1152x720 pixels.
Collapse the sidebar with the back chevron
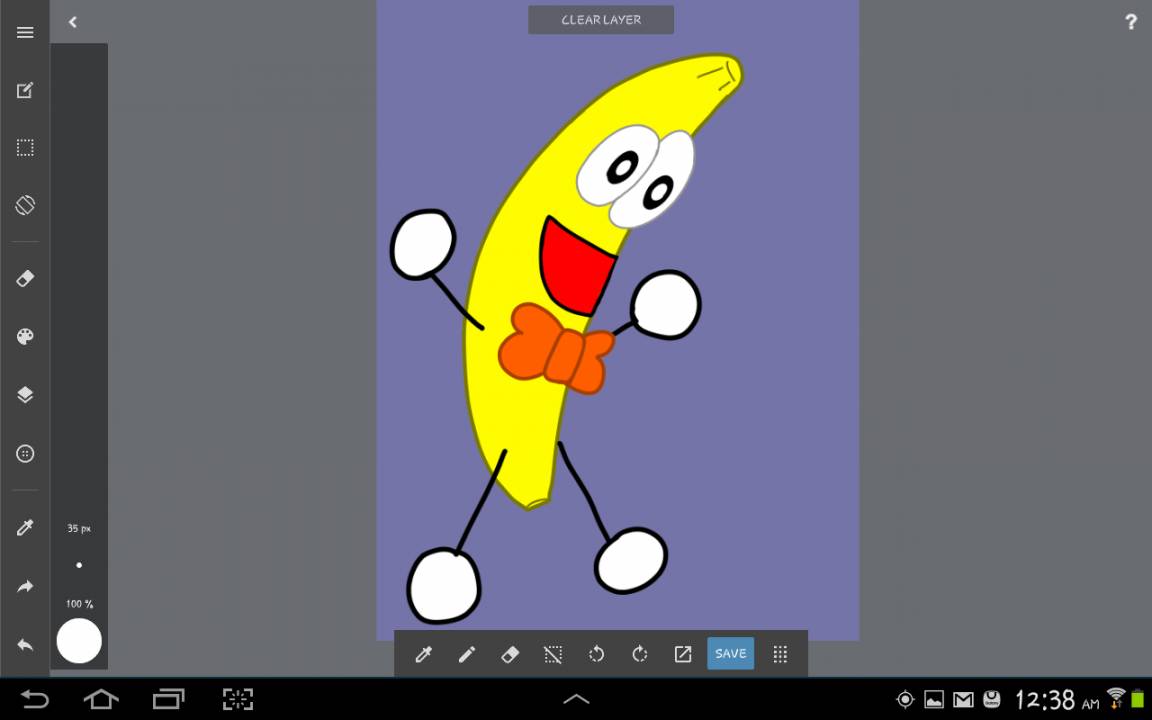coord(71,21)
